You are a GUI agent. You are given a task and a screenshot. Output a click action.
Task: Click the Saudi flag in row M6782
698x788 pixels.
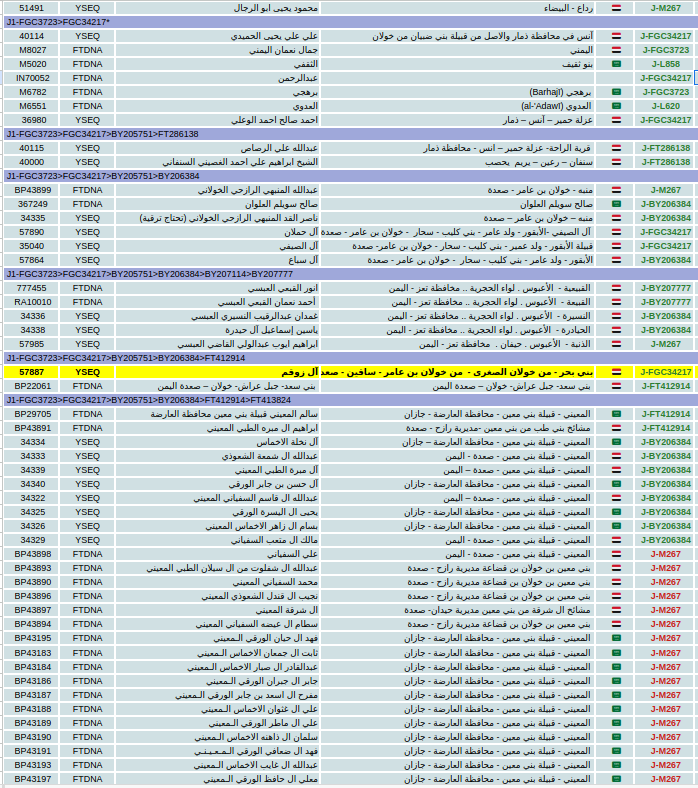pyautogui.click(x=616, y=92)
